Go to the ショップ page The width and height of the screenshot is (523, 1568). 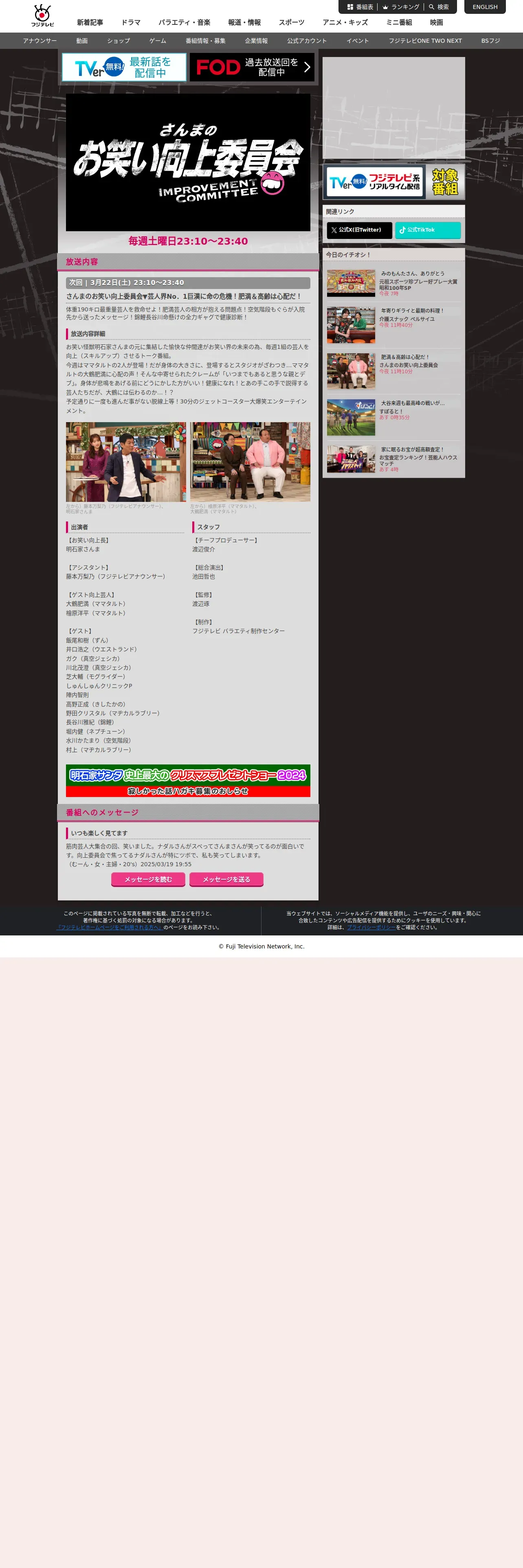(x=119, y=41)
